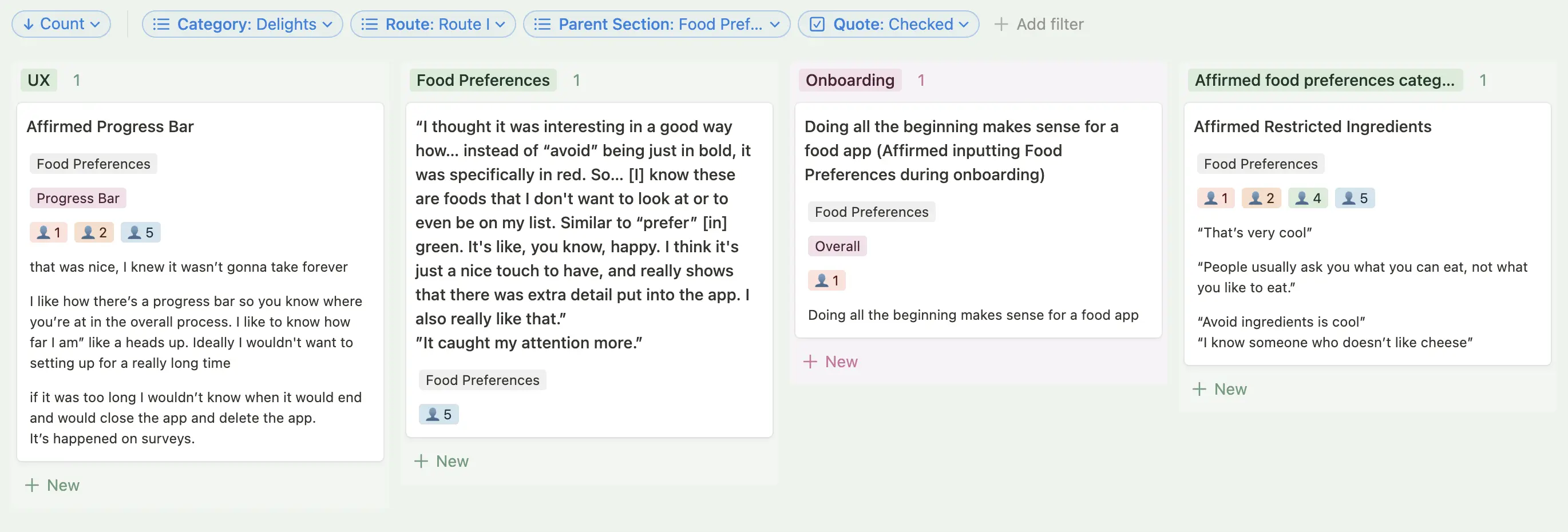Select the Onboarding column header
Screen dimensions: 1568x532
tap(850, 80)
